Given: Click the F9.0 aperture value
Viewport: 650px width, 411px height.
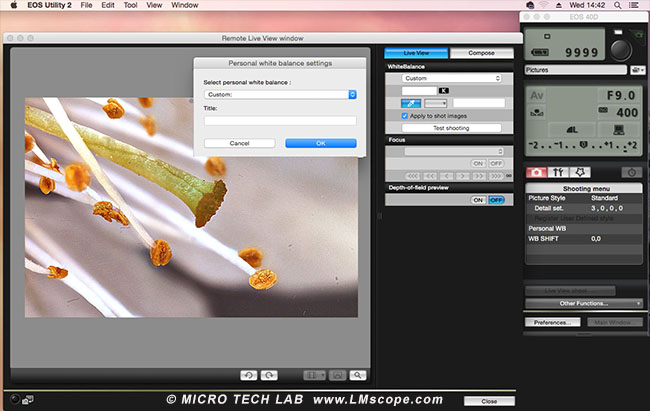Looking at the screenshot, I should (x=621, y=95).
